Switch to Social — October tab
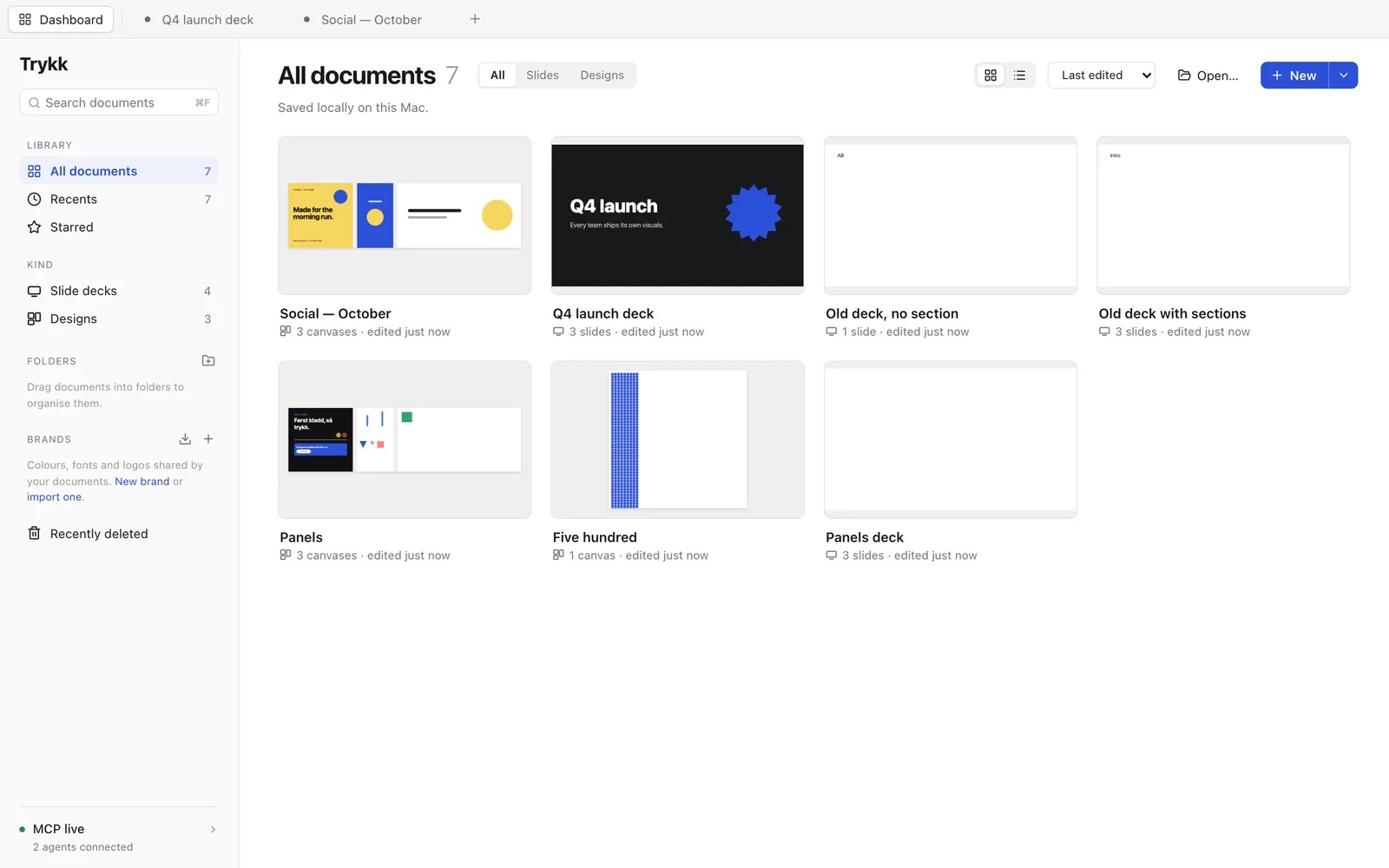The image size is (1389, 868). point(363,19)
